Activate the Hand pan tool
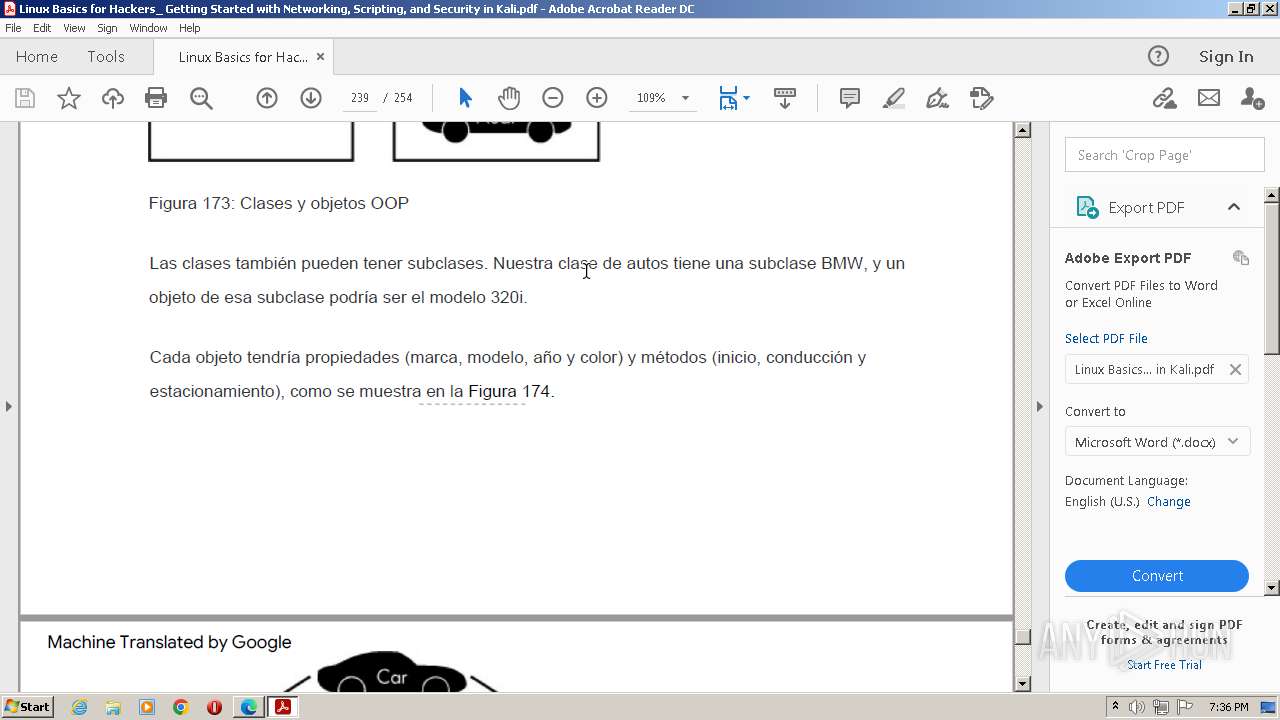The image size is (1280, 720). coord(509,98)
